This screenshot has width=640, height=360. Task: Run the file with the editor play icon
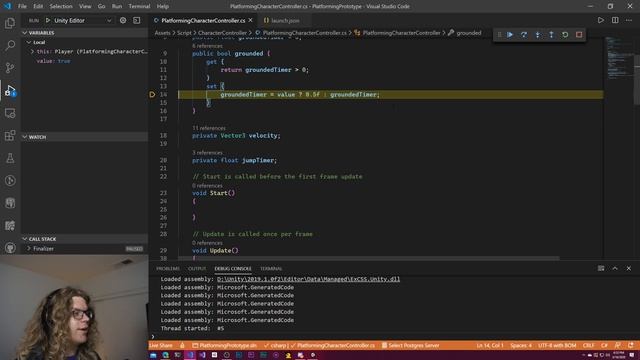(x=601, y=20)
